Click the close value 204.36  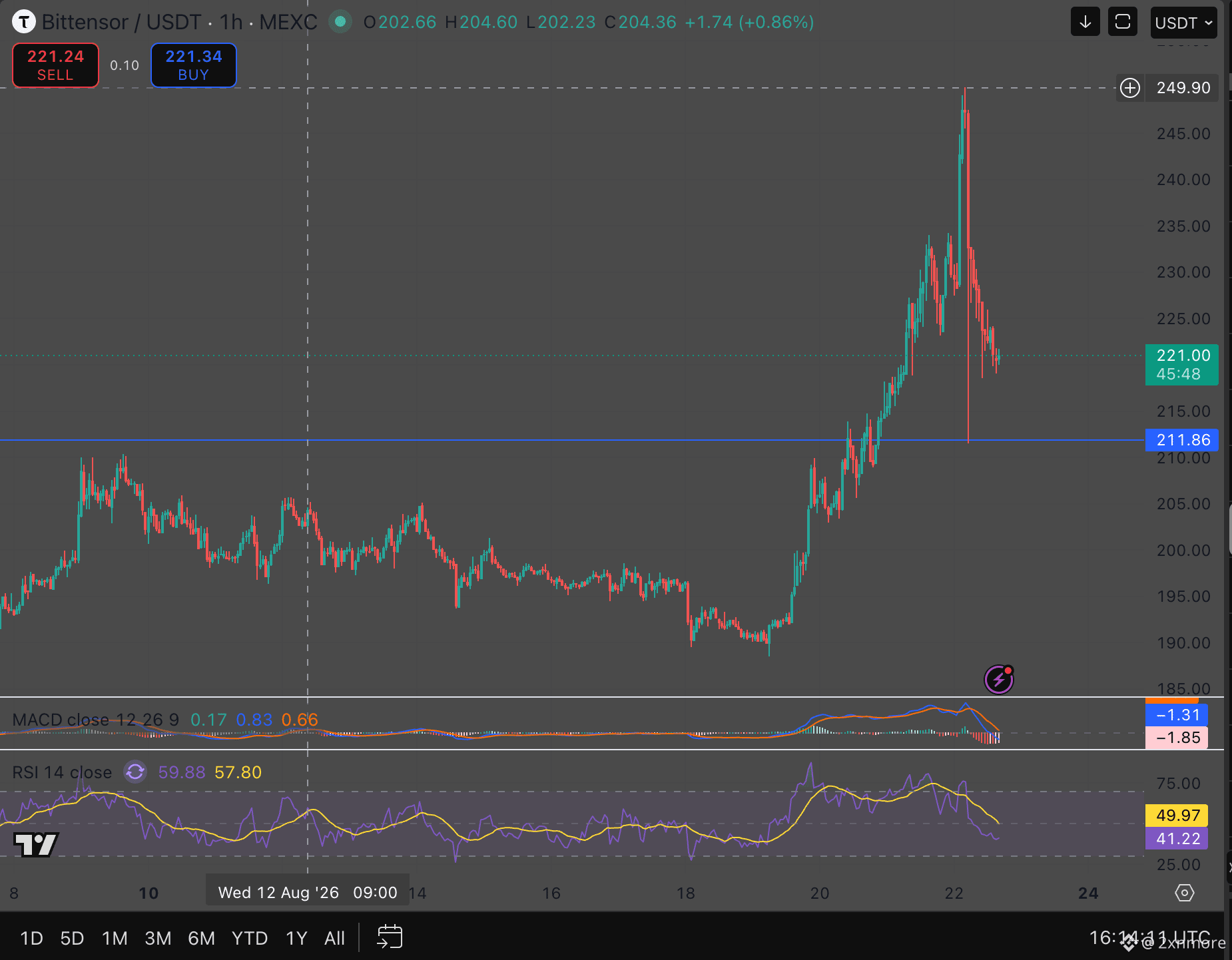[647, 22]
